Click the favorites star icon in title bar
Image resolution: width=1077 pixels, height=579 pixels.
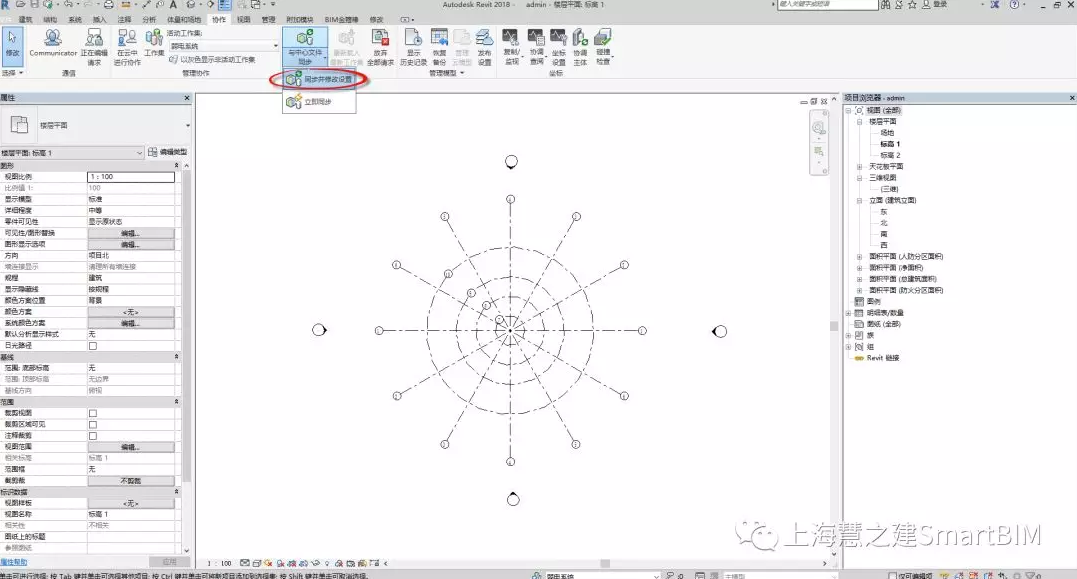tap(912, 5)
